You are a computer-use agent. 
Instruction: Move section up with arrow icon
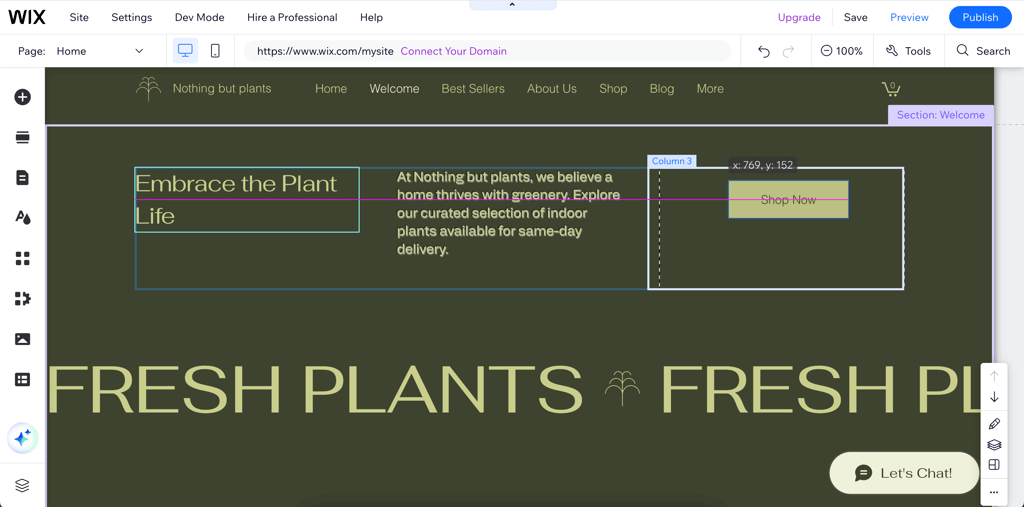(x=994, y=376)
